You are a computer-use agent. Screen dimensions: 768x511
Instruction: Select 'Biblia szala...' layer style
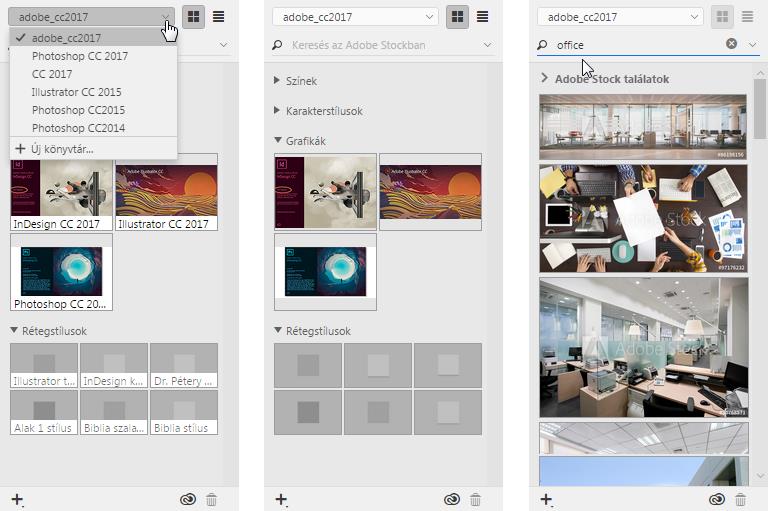click(x=114, y=413)
